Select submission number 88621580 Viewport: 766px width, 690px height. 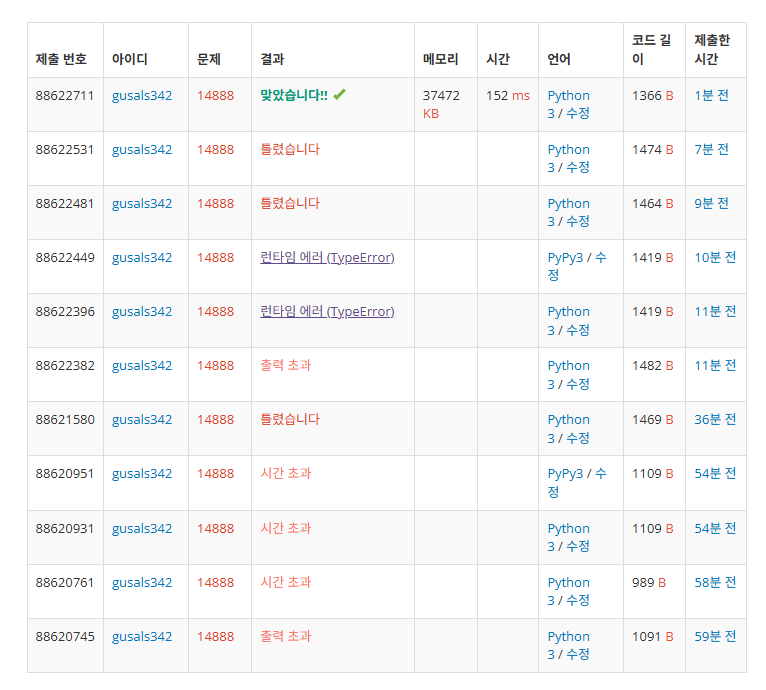65,420
